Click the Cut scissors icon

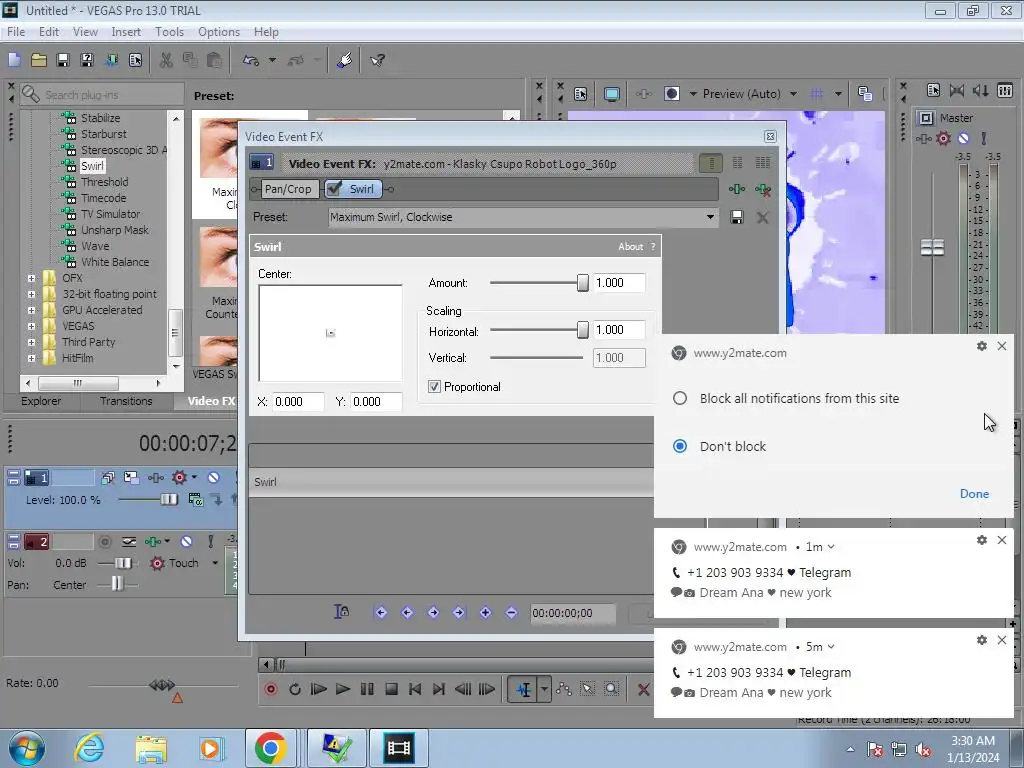coord(166,60)
